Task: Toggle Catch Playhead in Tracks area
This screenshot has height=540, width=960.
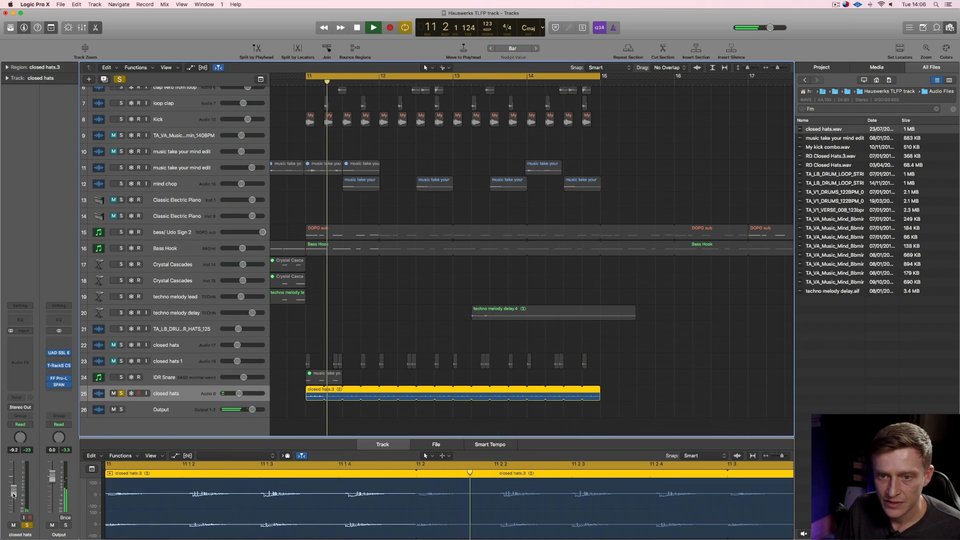Action: (219, 67)
